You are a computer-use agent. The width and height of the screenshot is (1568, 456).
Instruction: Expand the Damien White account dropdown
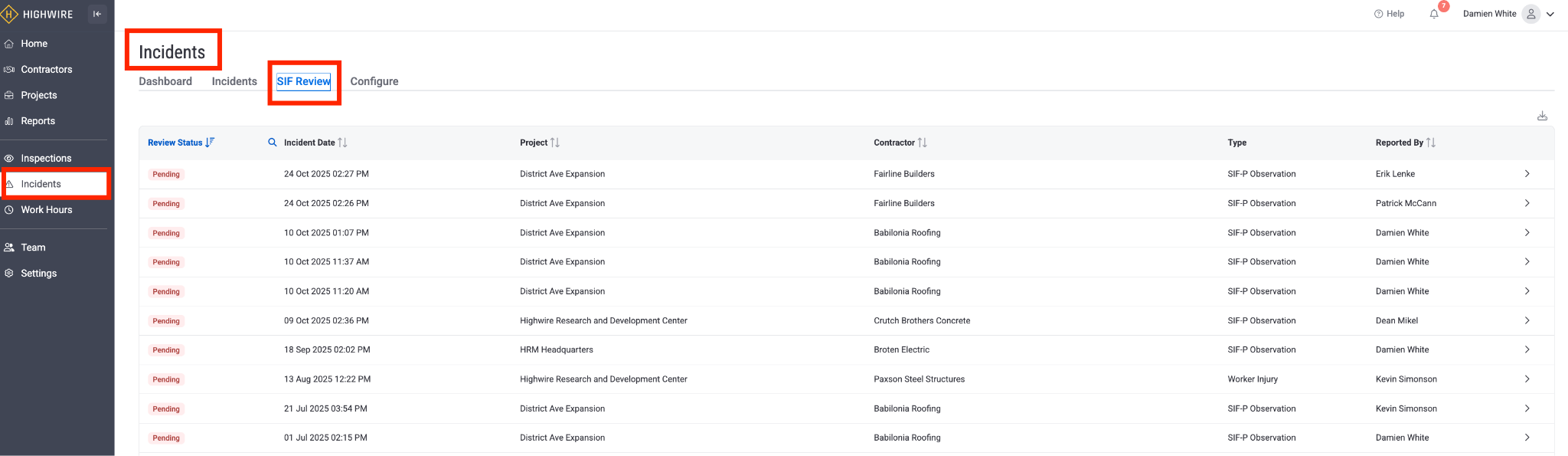[x=1550, y=14]
